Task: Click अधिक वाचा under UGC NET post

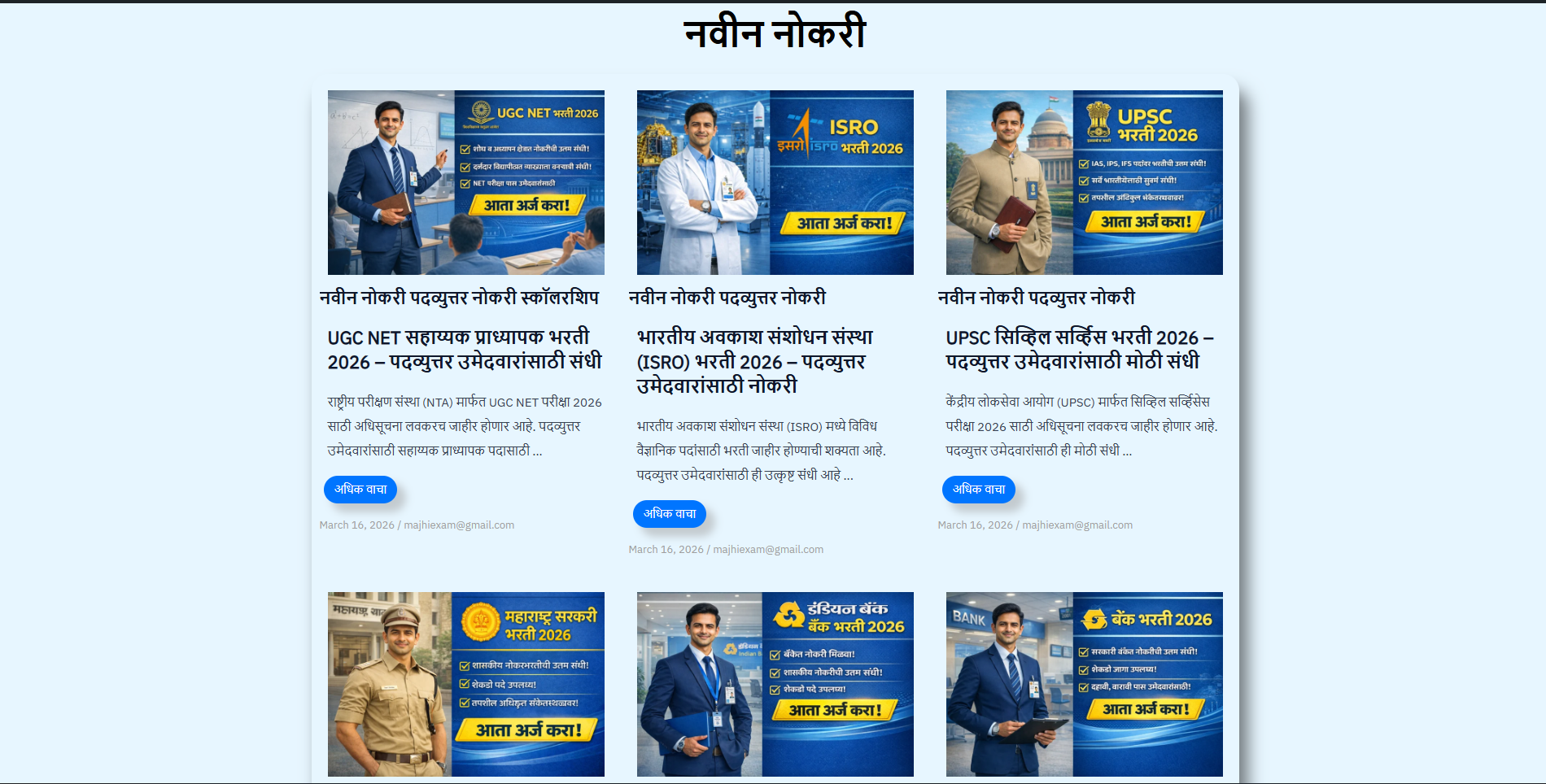Action: (x=360, y=490)
